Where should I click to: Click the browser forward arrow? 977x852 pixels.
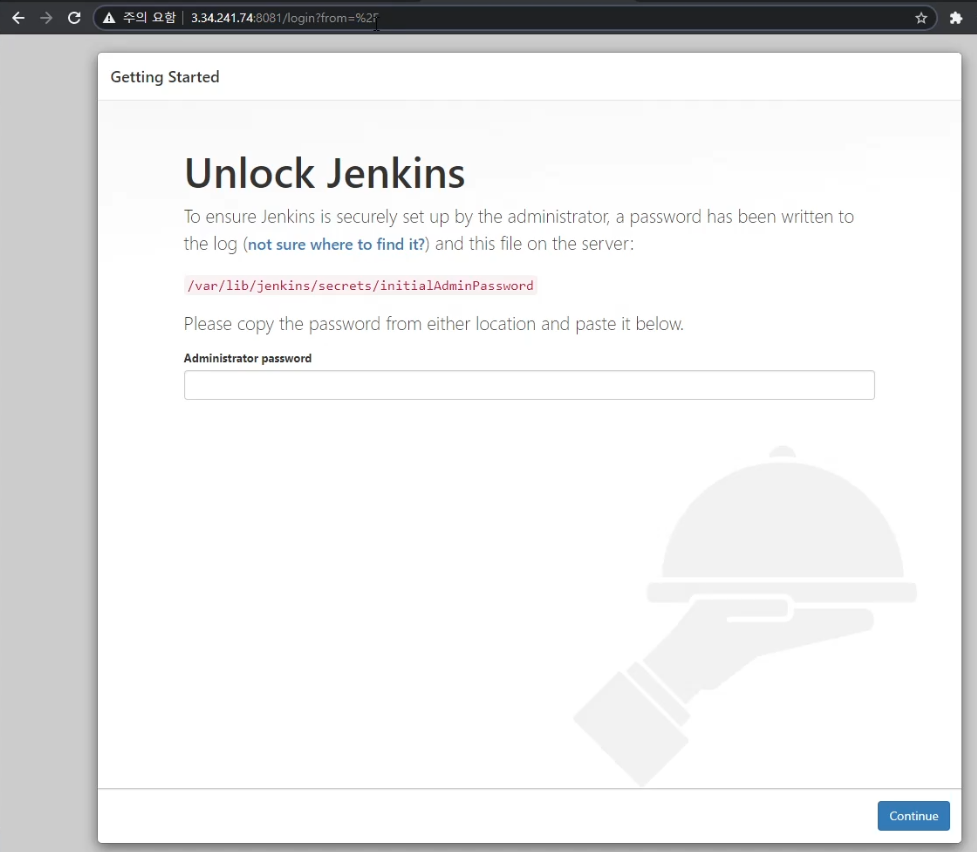[46, 18]
